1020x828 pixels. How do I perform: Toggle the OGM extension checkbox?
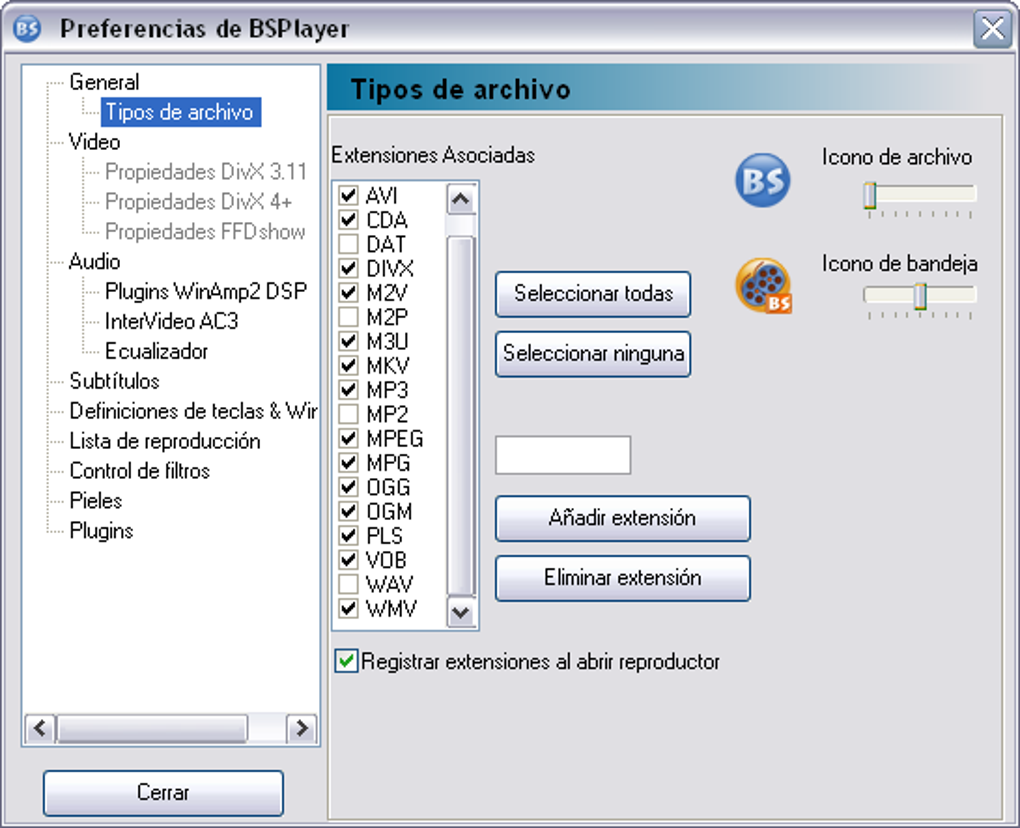(x=348, y=511)
